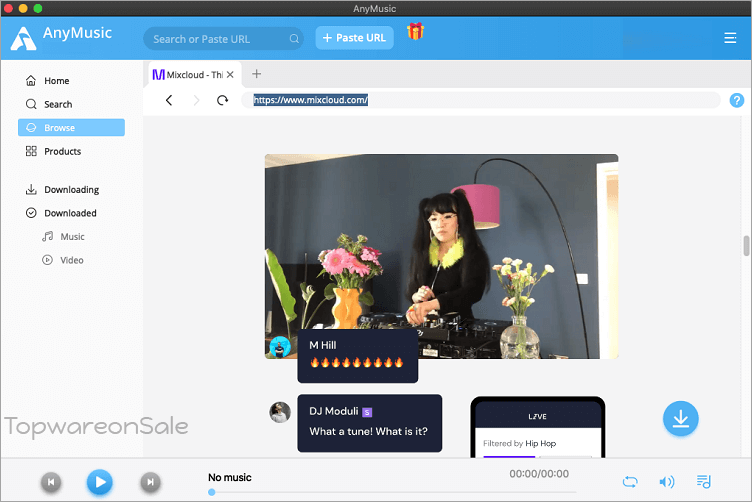Viewport: 752px width, 502px height.
Task: Click DJ Moduli's avatar
Action: pos(280,412)
